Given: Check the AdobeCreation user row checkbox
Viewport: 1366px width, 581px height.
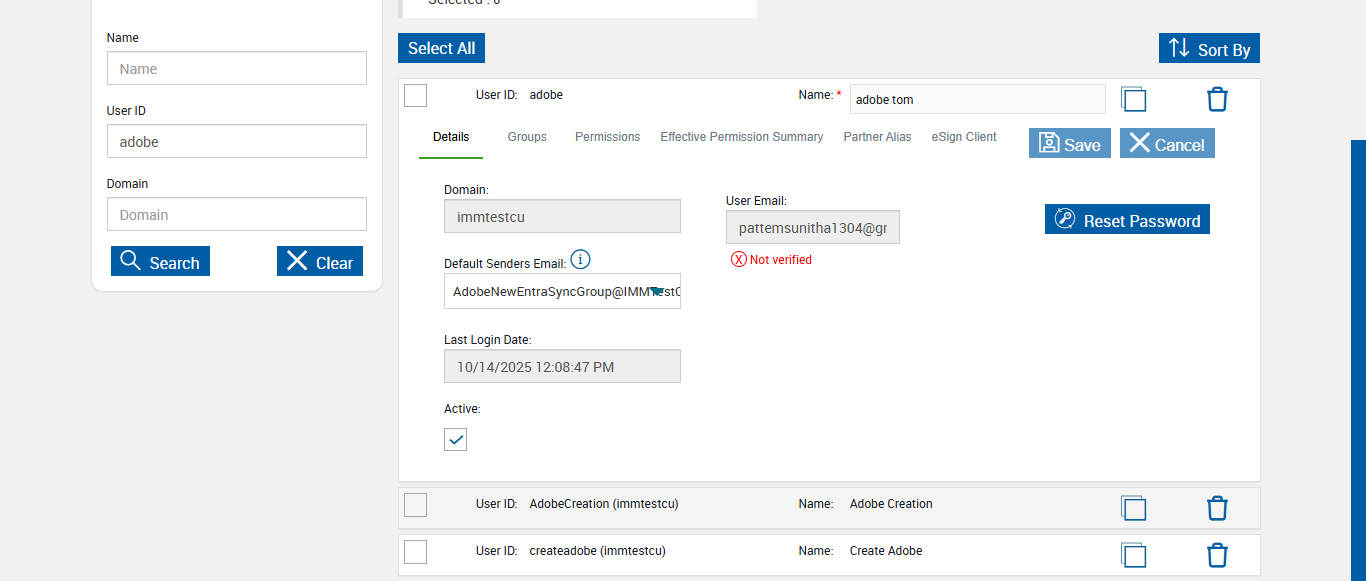Looking at the screenshot, I should (415, 505).
